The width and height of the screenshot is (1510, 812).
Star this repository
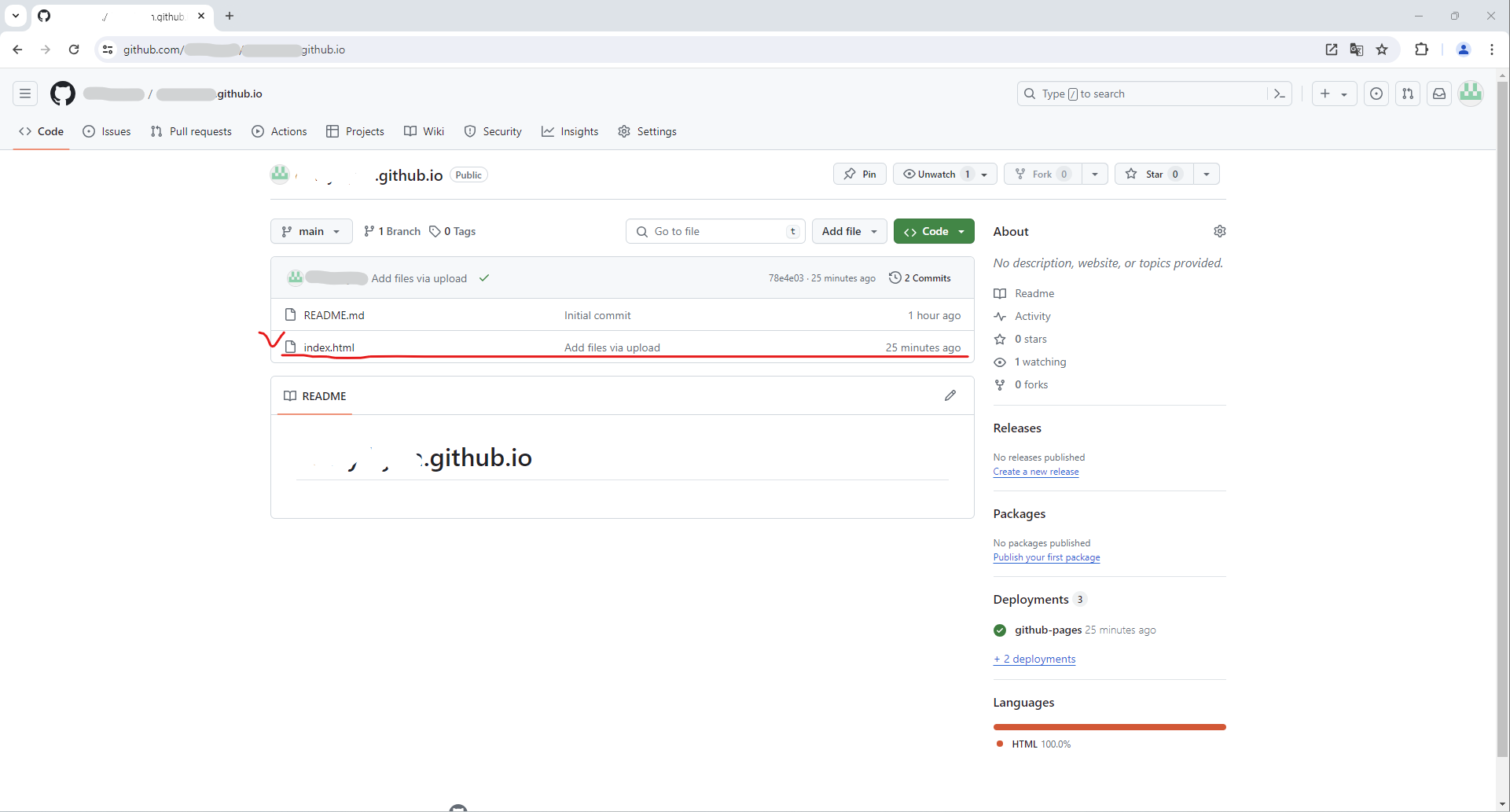(x=1154, y=174)
